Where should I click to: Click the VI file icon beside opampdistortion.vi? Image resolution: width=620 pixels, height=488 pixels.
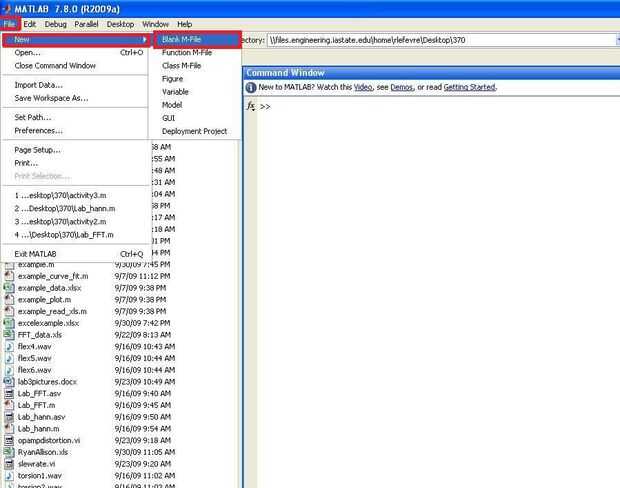coord(9,440)
